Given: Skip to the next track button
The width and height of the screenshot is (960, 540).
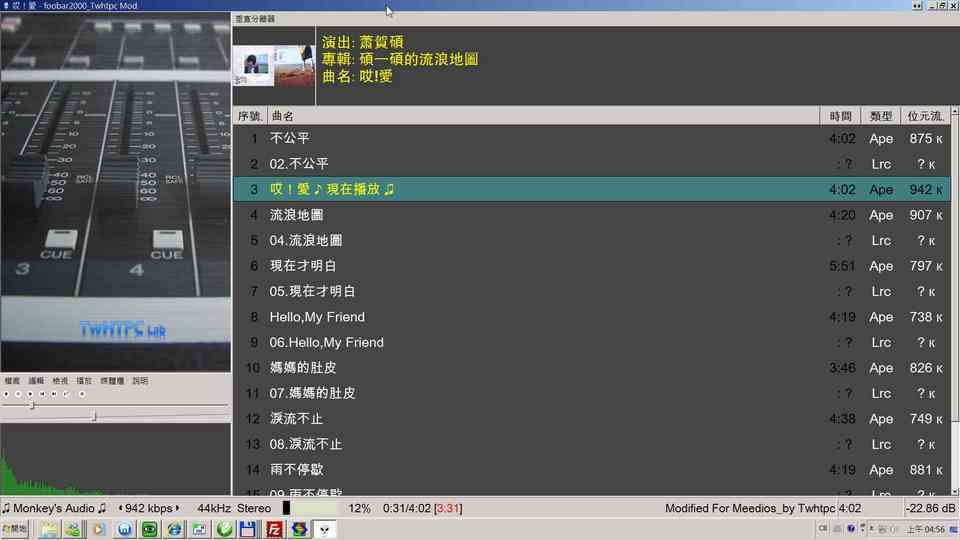Looking at the screenshot, I should click(54, 394).
